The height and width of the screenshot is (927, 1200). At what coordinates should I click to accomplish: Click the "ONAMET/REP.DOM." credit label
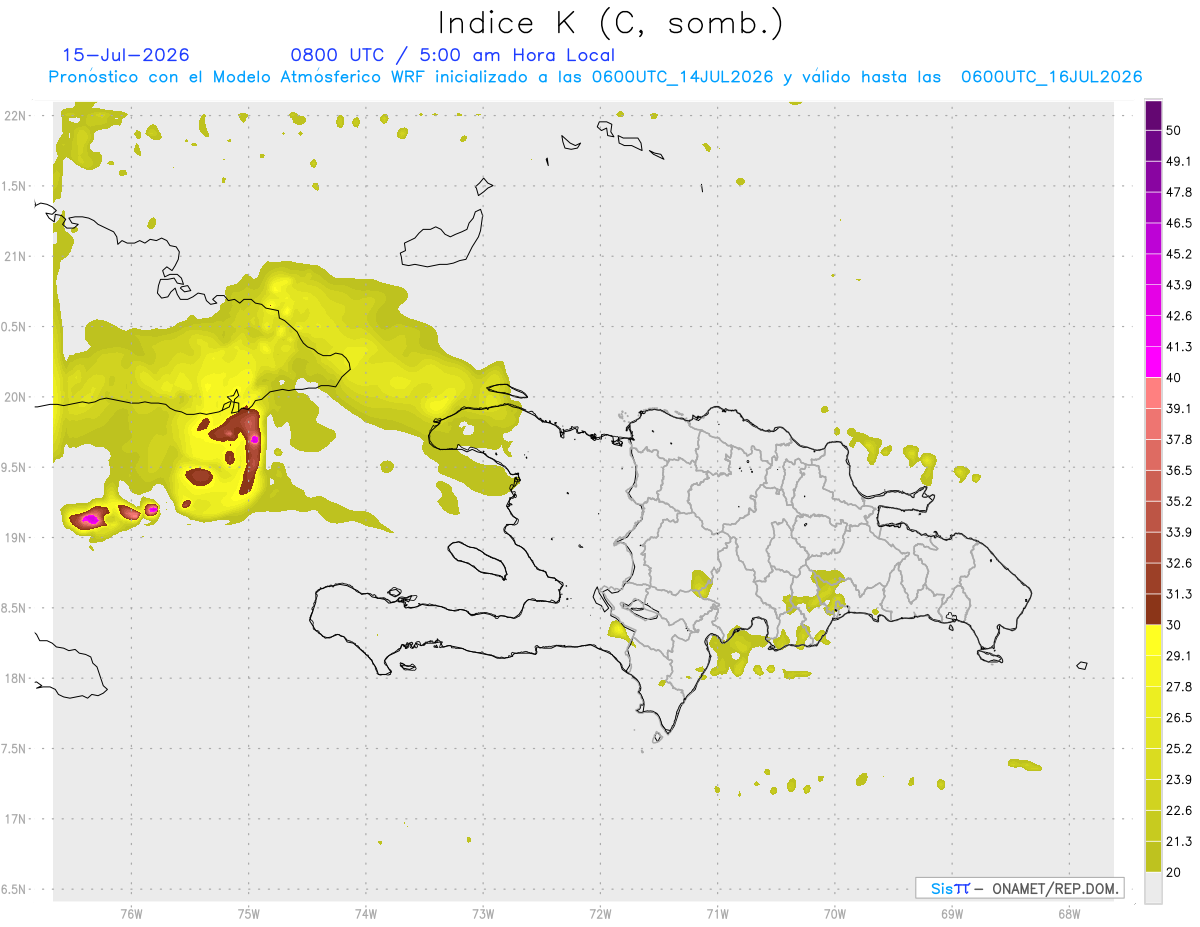(x=1055, y=888)
